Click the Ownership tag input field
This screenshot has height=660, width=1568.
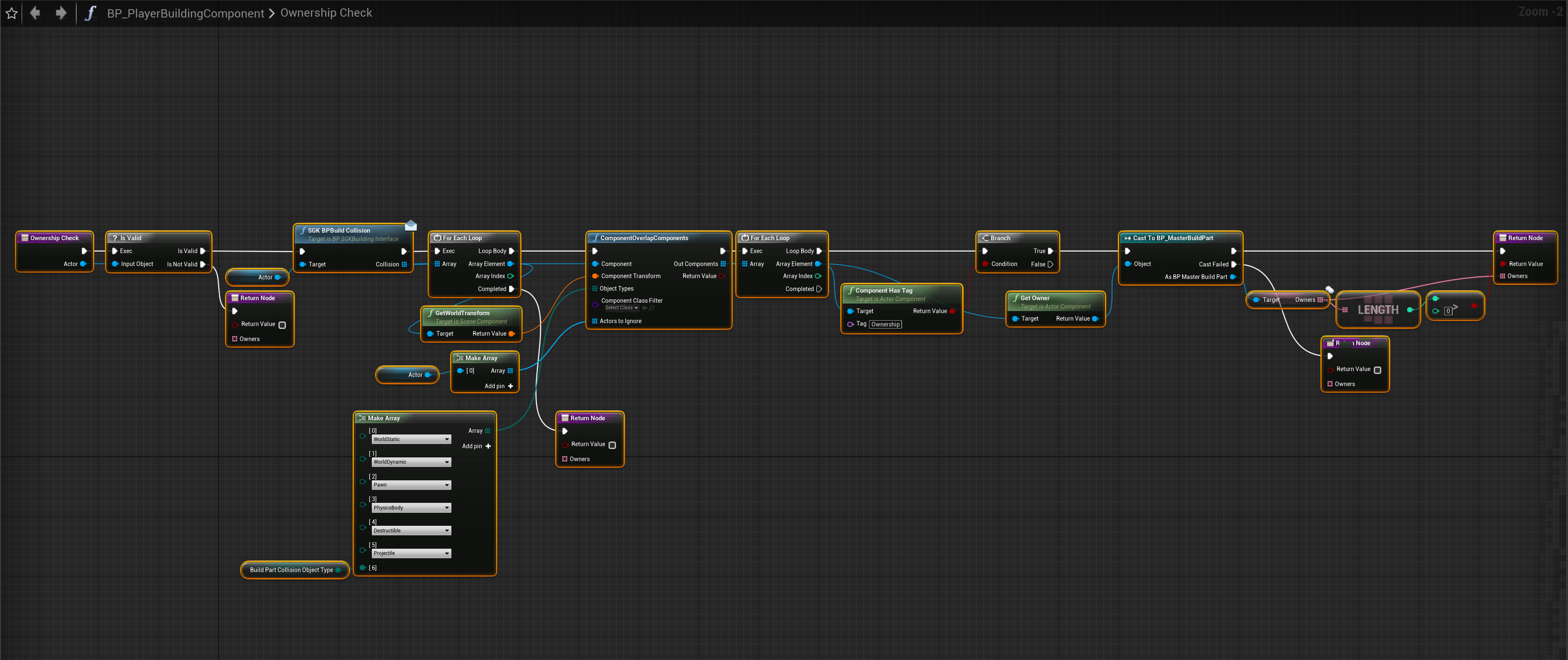pos(885,324)
